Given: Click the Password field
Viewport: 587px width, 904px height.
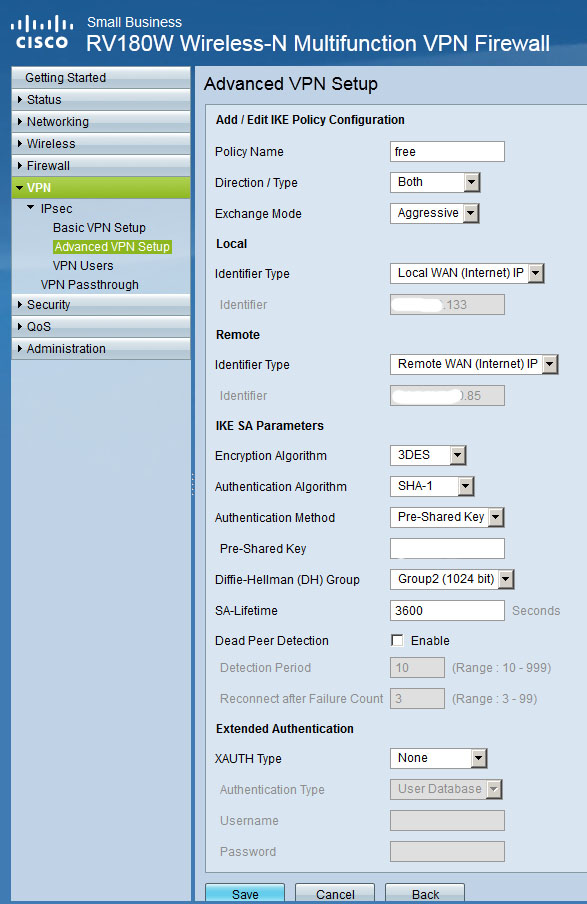Looking at the screenshot, I should [447, 852].
